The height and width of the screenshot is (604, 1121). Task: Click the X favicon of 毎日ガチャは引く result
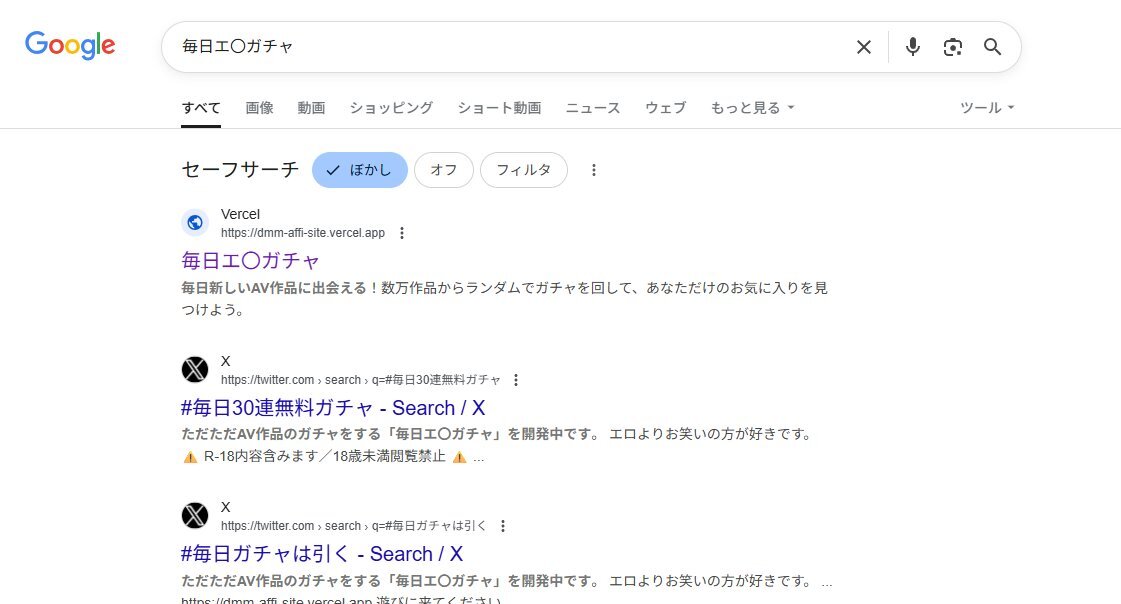tap(194, 515)
